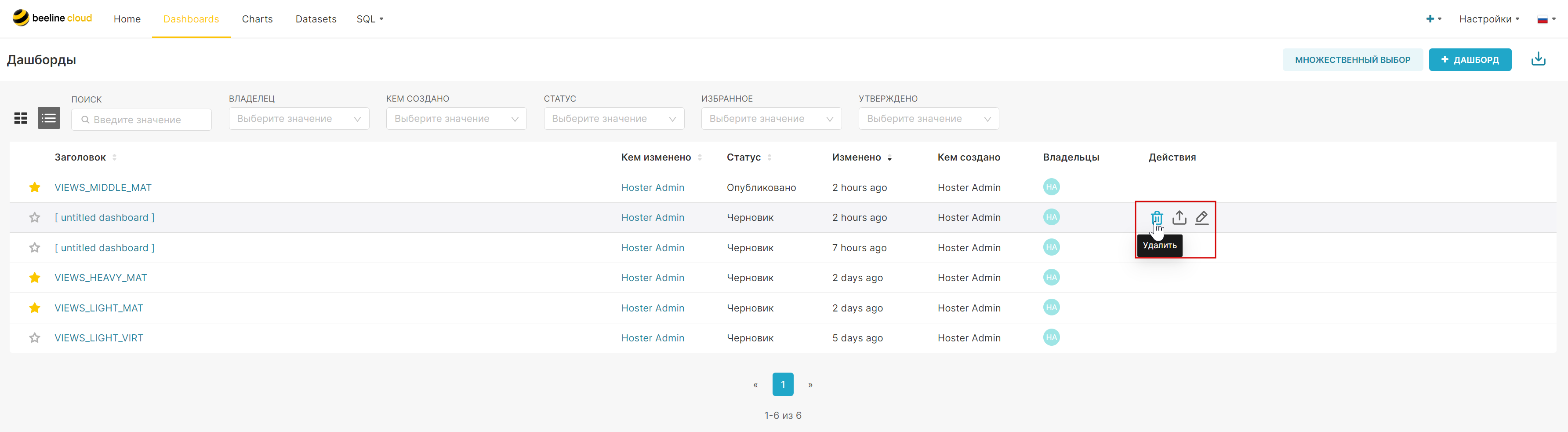This screenshot has height=432, width=1568.
Task: Click '5 days ago' timestamp
Action: click(x=857, y=337)
